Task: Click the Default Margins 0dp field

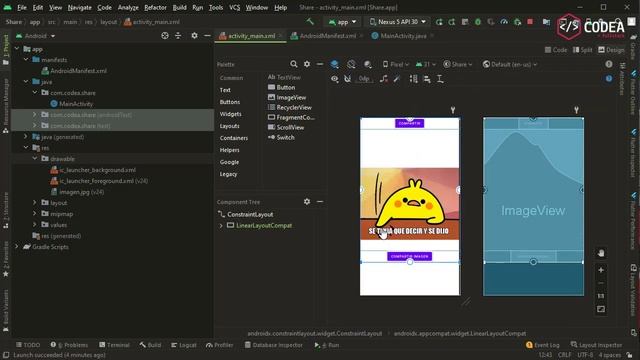Action: click(364, 79)
